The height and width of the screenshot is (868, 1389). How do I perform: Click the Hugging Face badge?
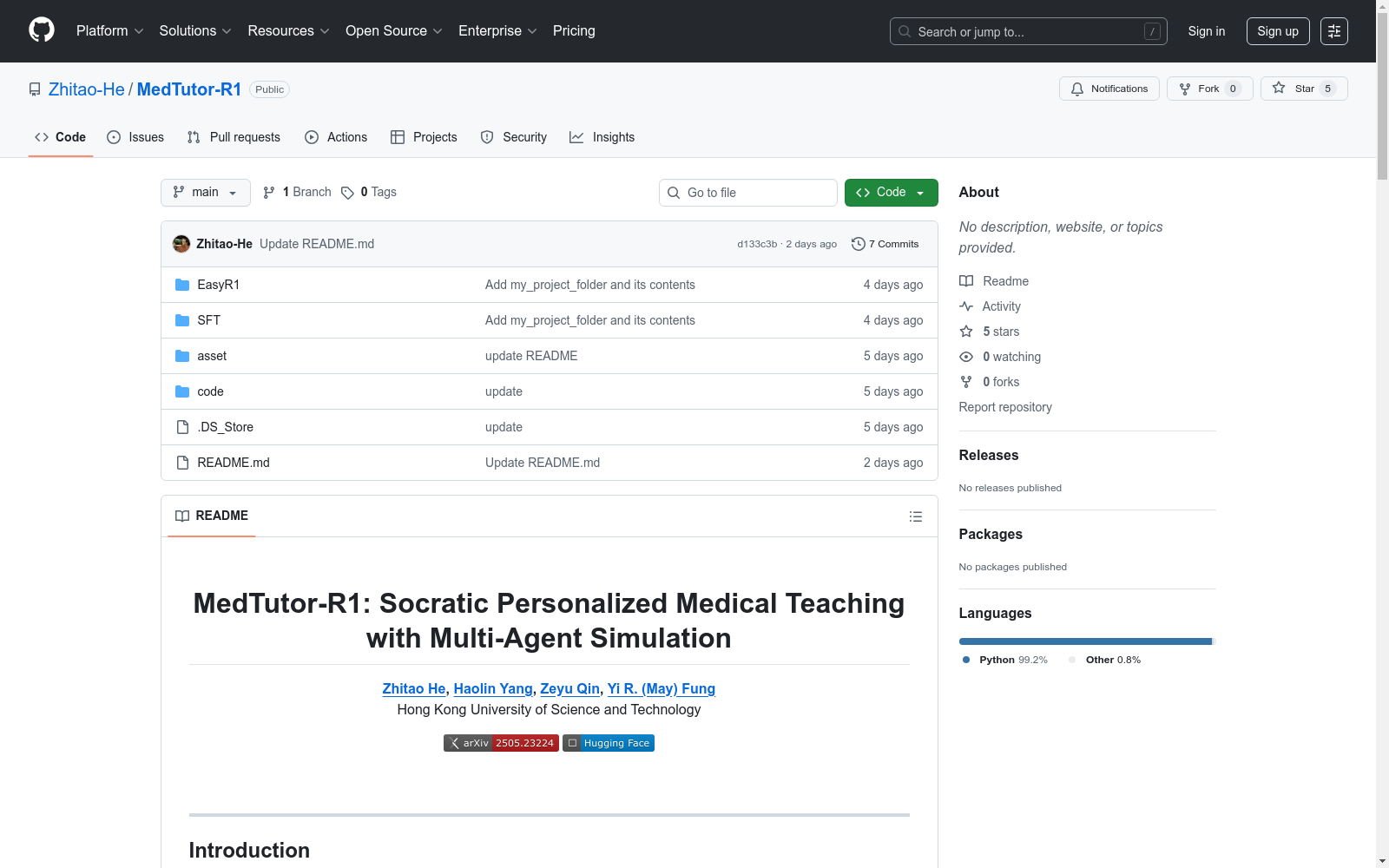(x=609, y=743)
